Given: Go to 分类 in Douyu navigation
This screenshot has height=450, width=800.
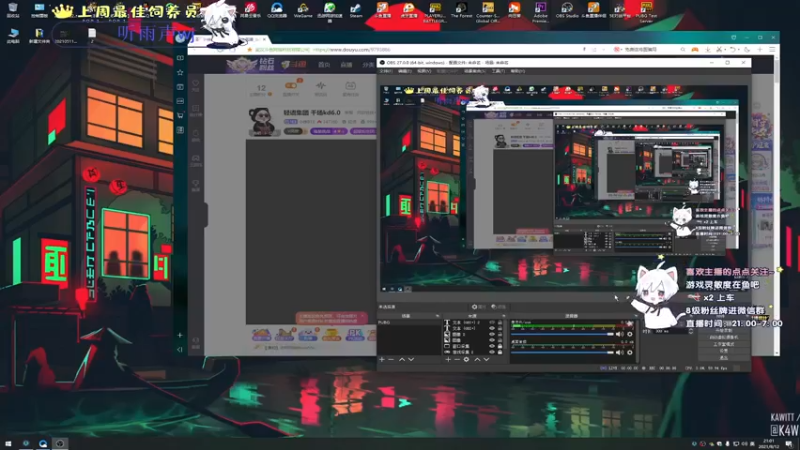Looking at the screenshot, I should (x=368, y=65).
